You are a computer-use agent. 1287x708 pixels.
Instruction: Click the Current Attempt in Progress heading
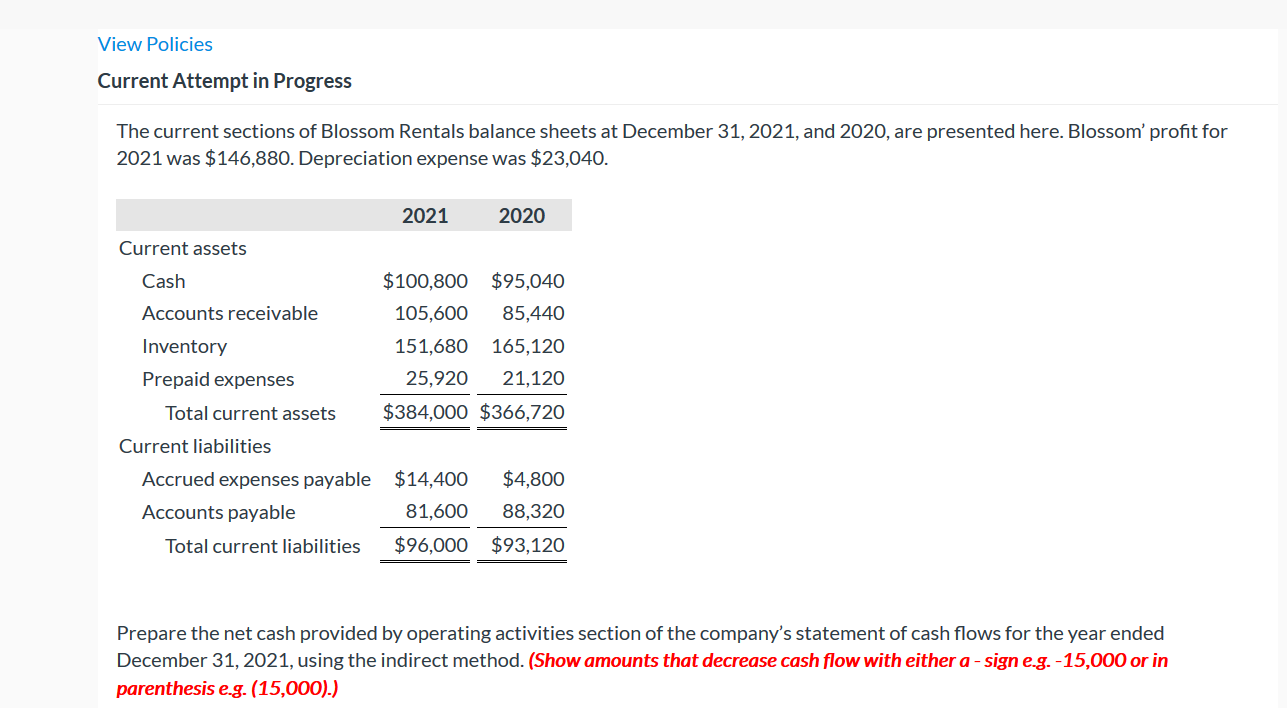224,81
